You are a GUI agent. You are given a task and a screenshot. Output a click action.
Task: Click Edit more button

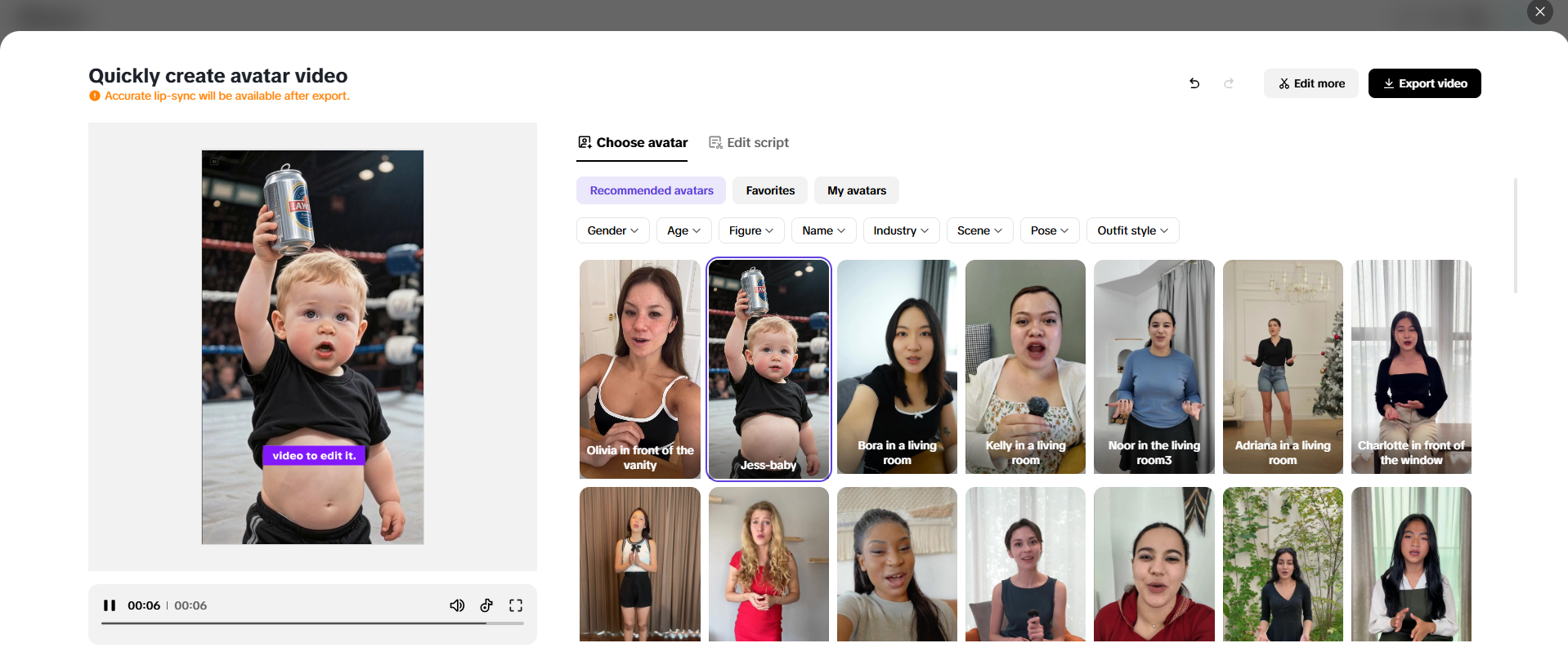1311,83
